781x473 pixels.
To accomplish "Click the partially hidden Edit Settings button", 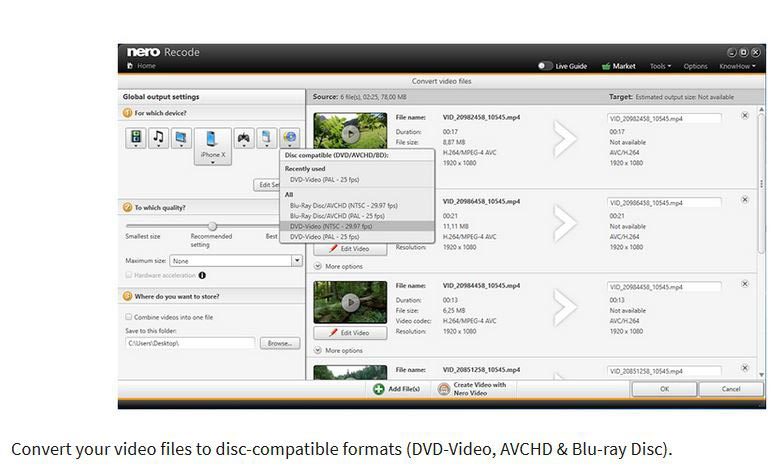I will [x=267, y=185].
